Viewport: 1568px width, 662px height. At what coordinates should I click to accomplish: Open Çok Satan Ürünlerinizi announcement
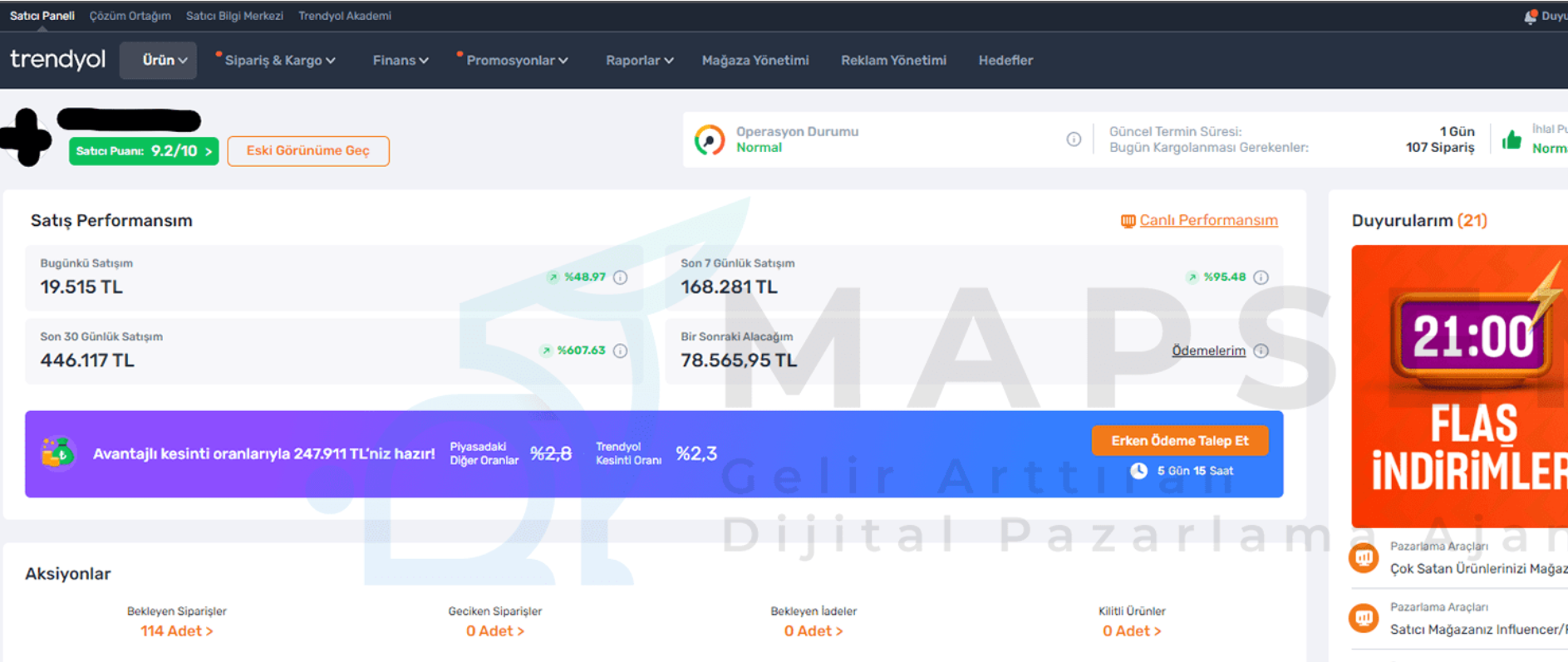[x=1478, y=569]
